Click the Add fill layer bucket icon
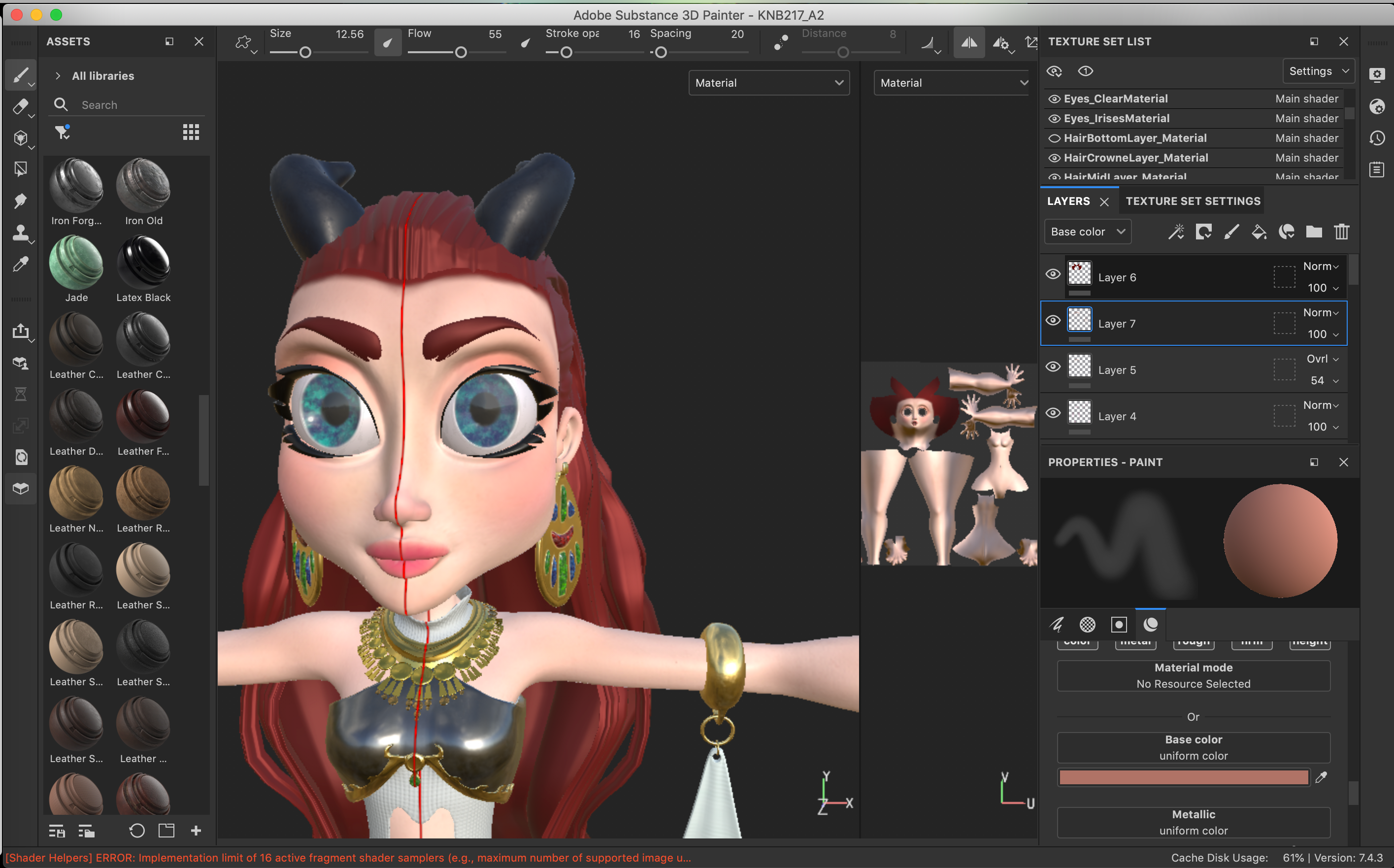This screenshot has height=868, width=1394. pyautogui.click(x=1259, y=232)
